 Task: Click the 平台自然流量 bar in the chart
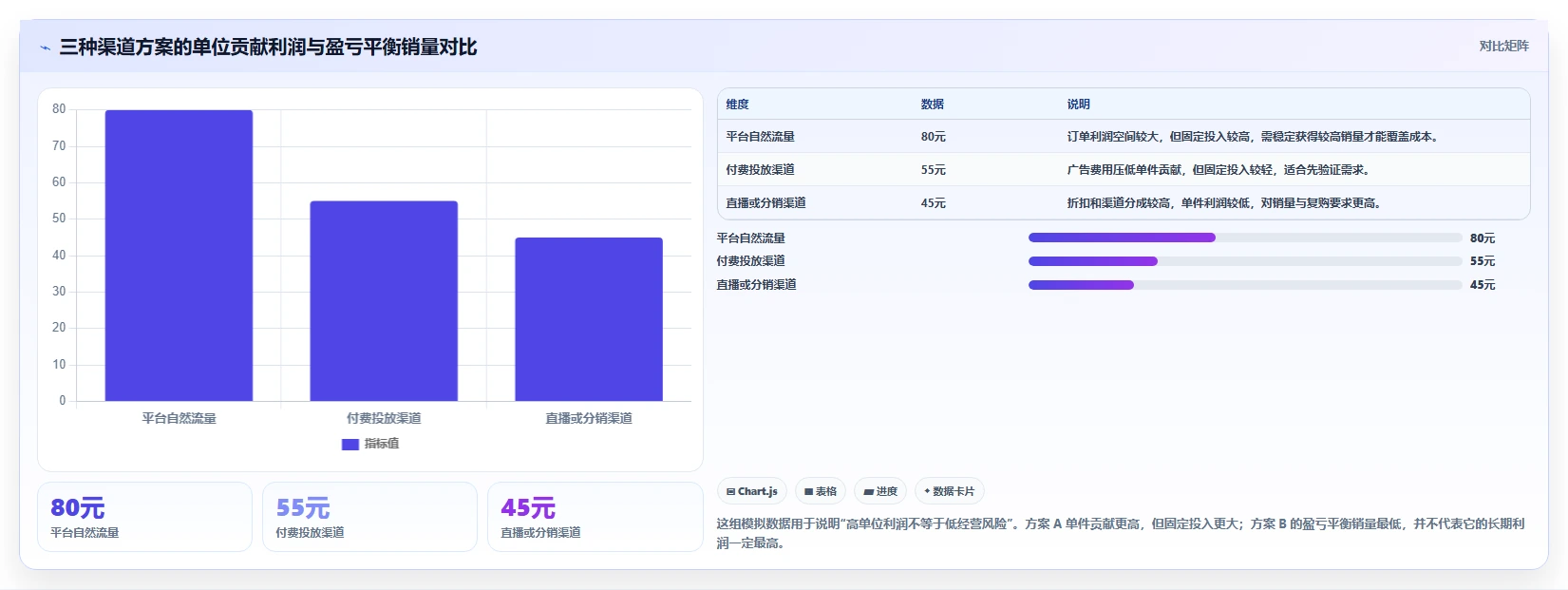click(179, 255)
